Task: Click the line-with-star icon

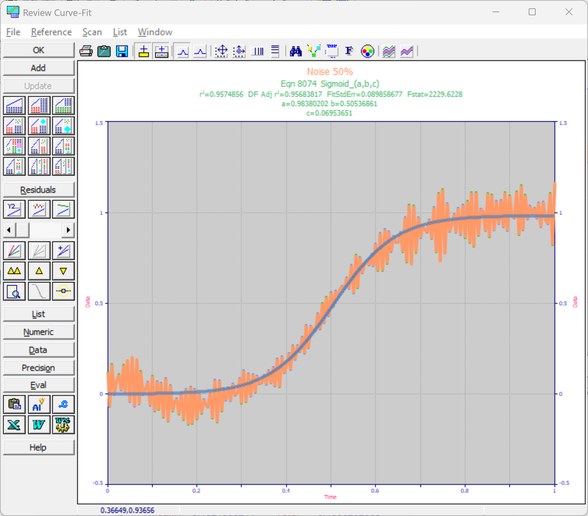Action: click(x=63, y=250)
